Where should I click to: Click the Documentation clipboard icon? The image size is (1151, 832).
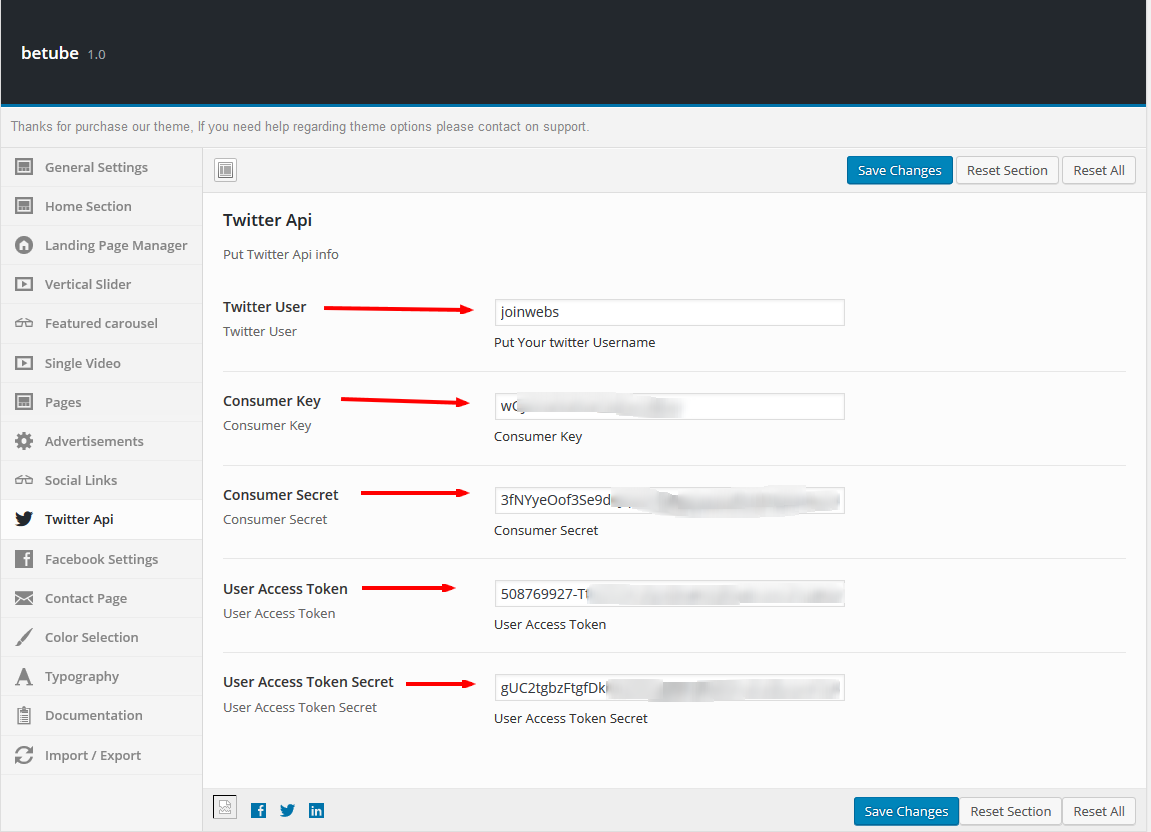[24, 715]
